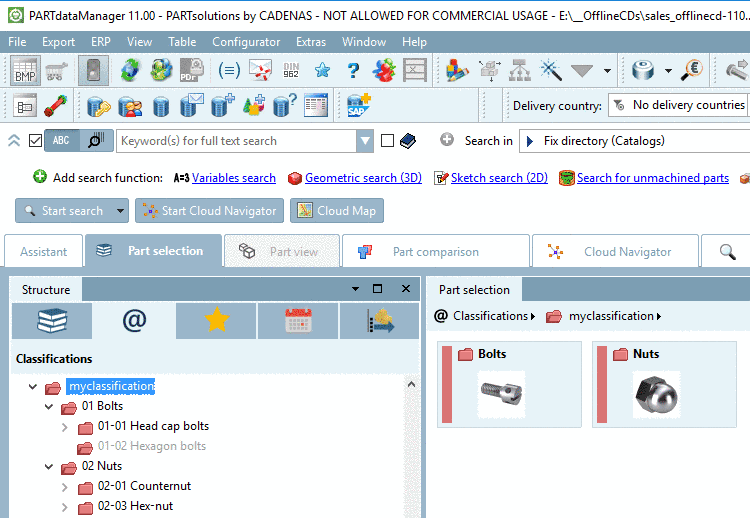Open the Geometric search (3D) link
Viewport: 750px width, 518px height.
(x=364, y=178)
